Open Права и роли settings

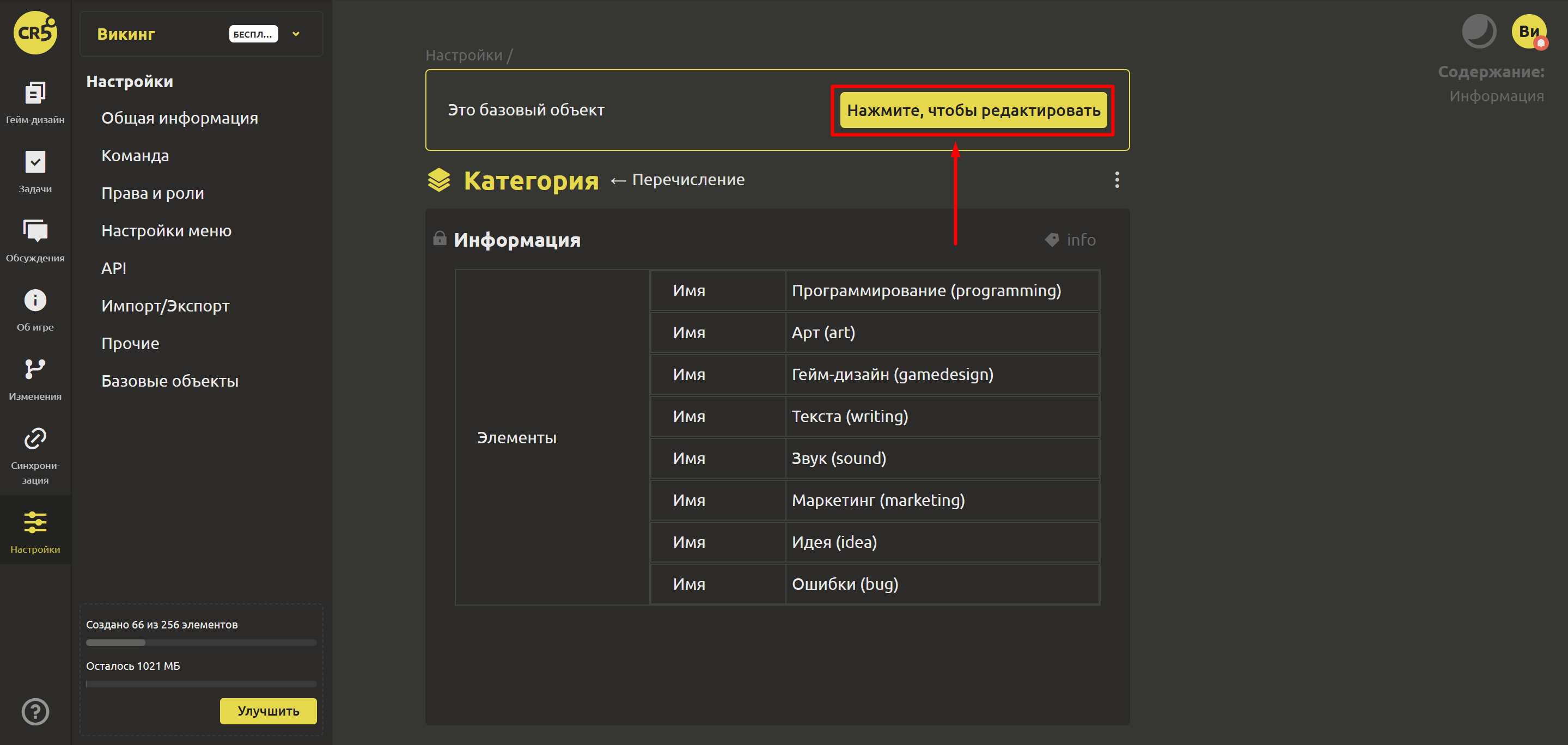pyautogui.click(x=153, y=193)
